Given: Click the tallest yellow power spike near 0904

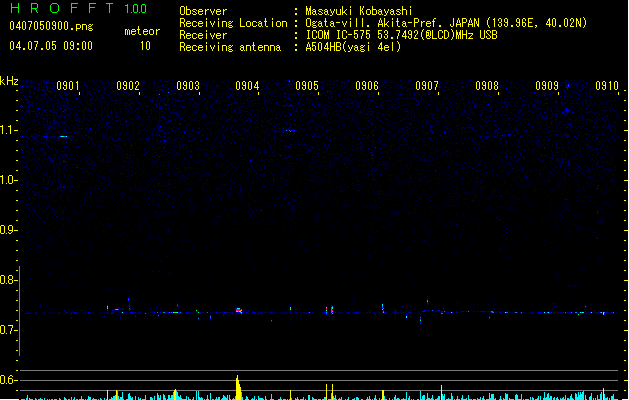Looking at the screenshot, I should [239, 387].
